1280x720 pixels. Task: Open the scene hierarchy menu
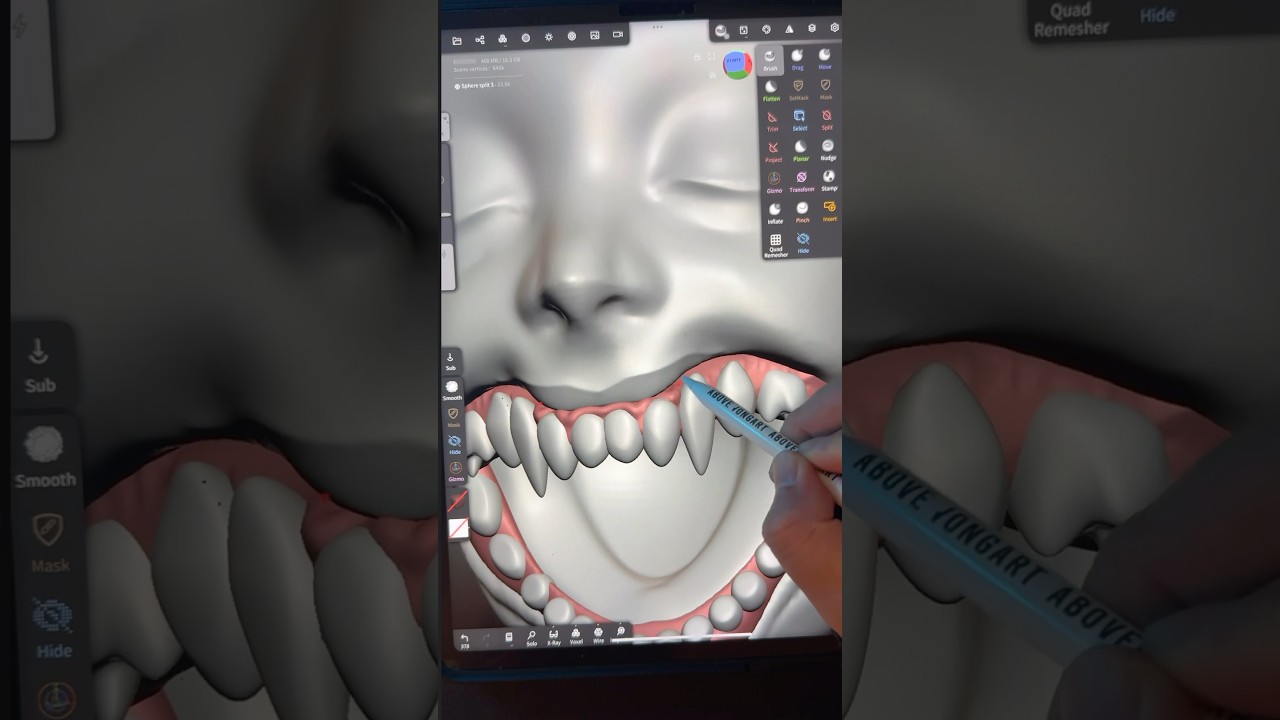pos(480,40)
